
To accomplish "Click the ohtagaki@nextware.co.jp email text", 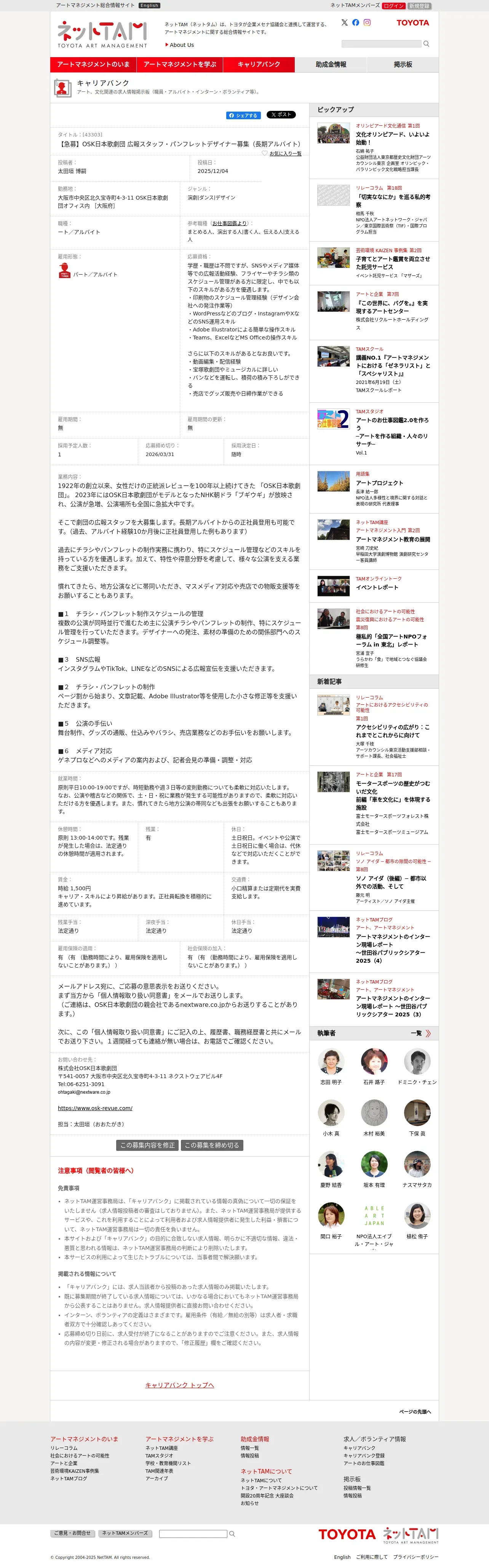I will [84, 1092].
